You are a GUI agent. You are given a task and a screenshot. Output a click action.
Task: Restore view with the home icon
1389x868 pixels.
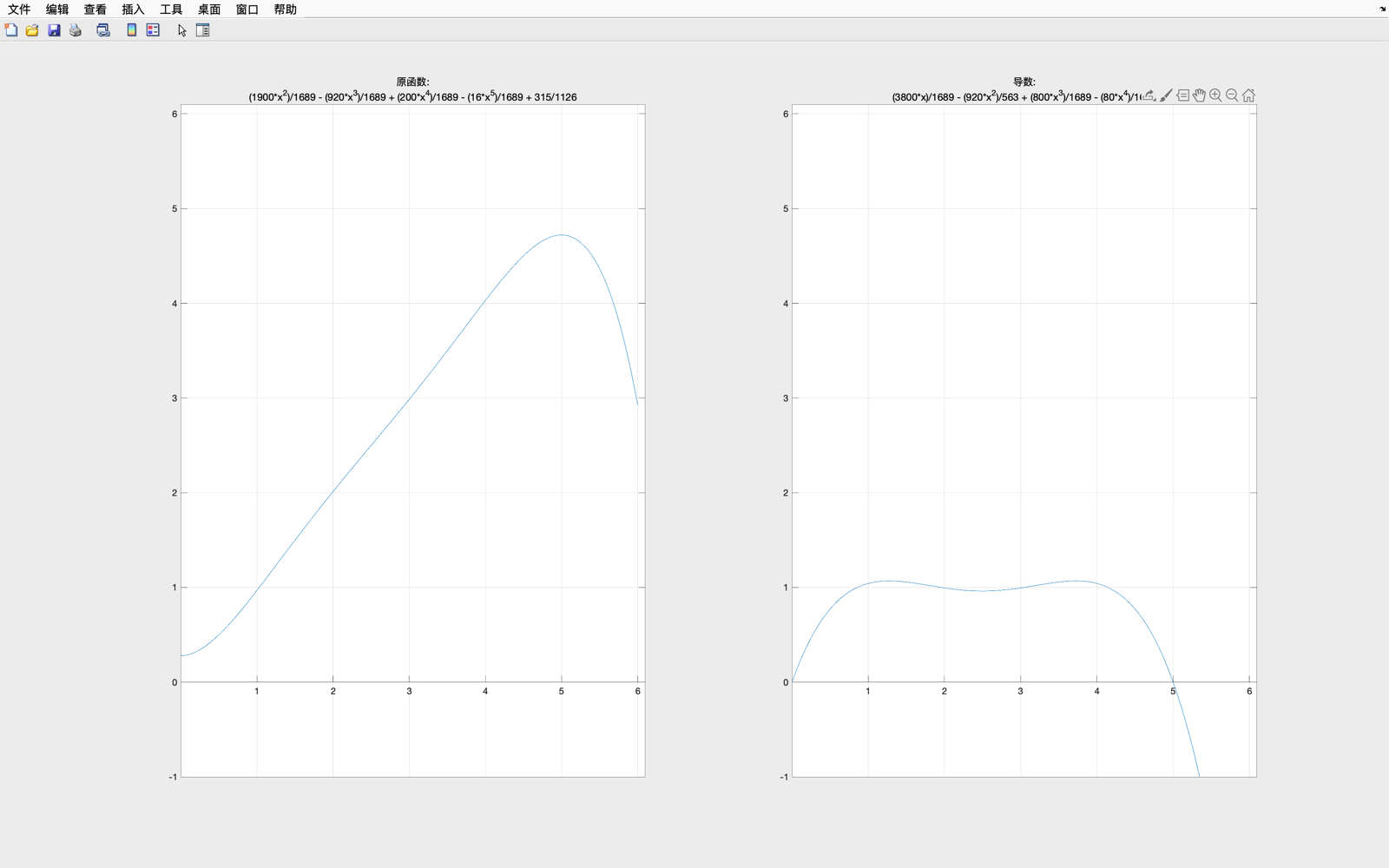[x=1248, y=95]
